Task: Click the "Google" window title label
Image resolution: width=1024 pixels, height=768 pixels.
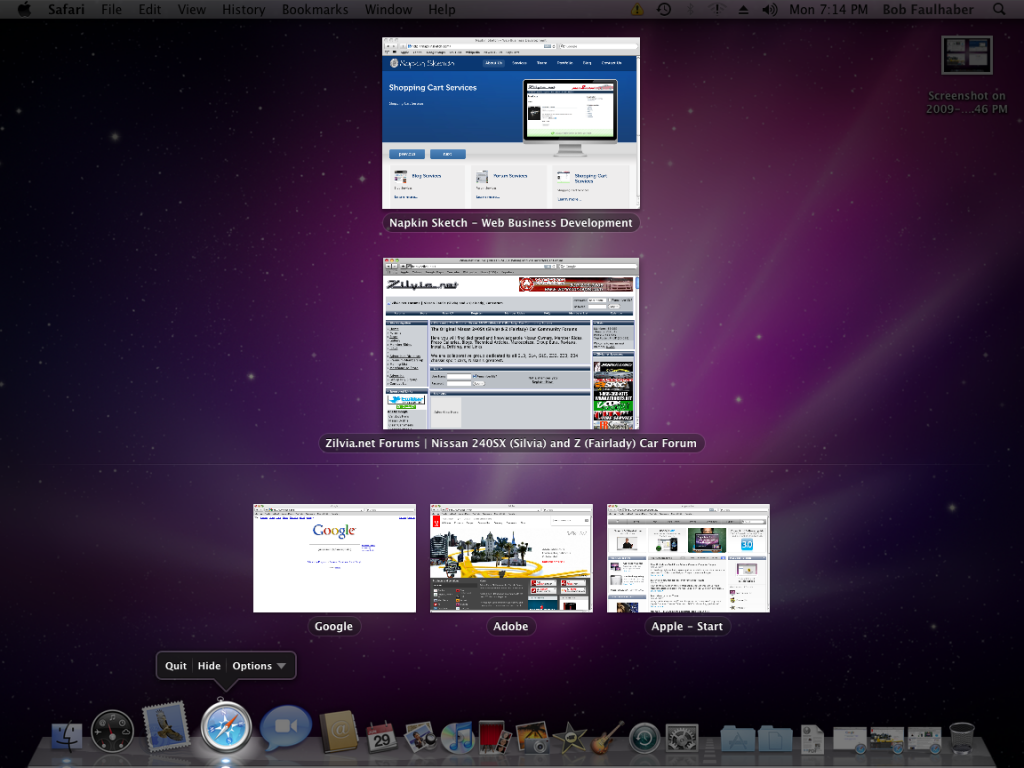Action: (x=334, y=626)
